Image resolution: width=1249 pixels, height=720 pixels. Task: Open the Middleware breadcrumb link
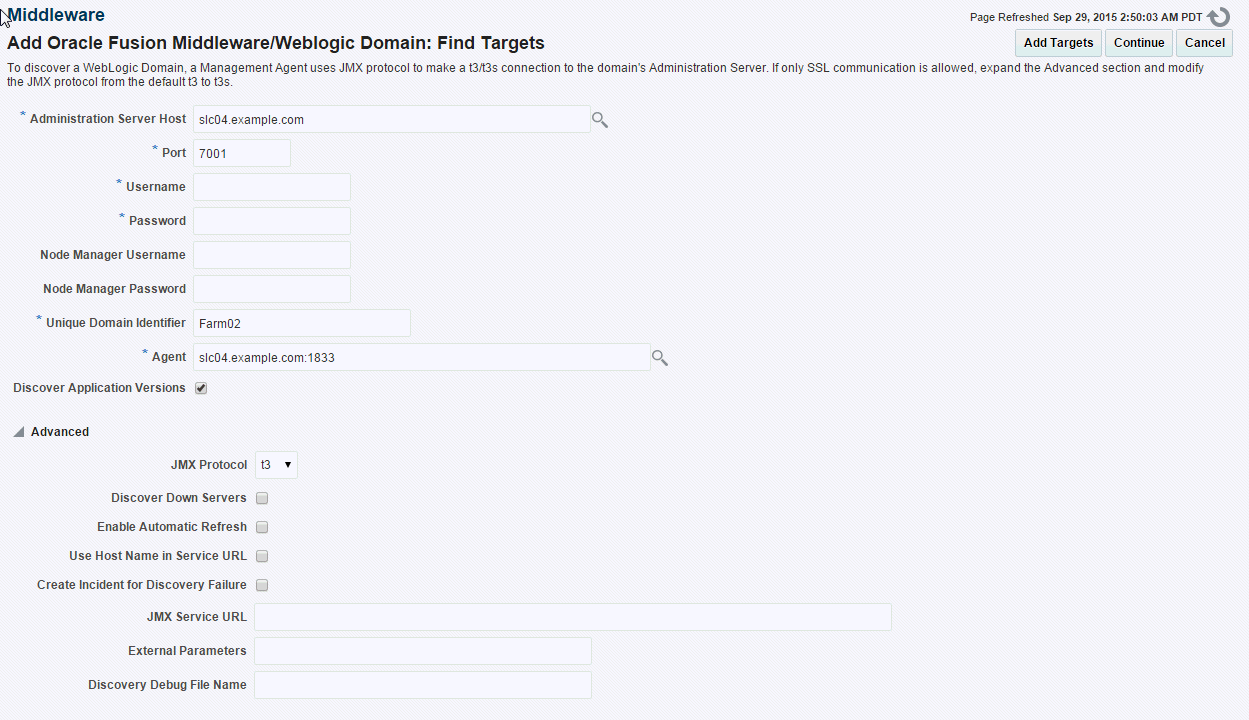[x=56, y=15]
